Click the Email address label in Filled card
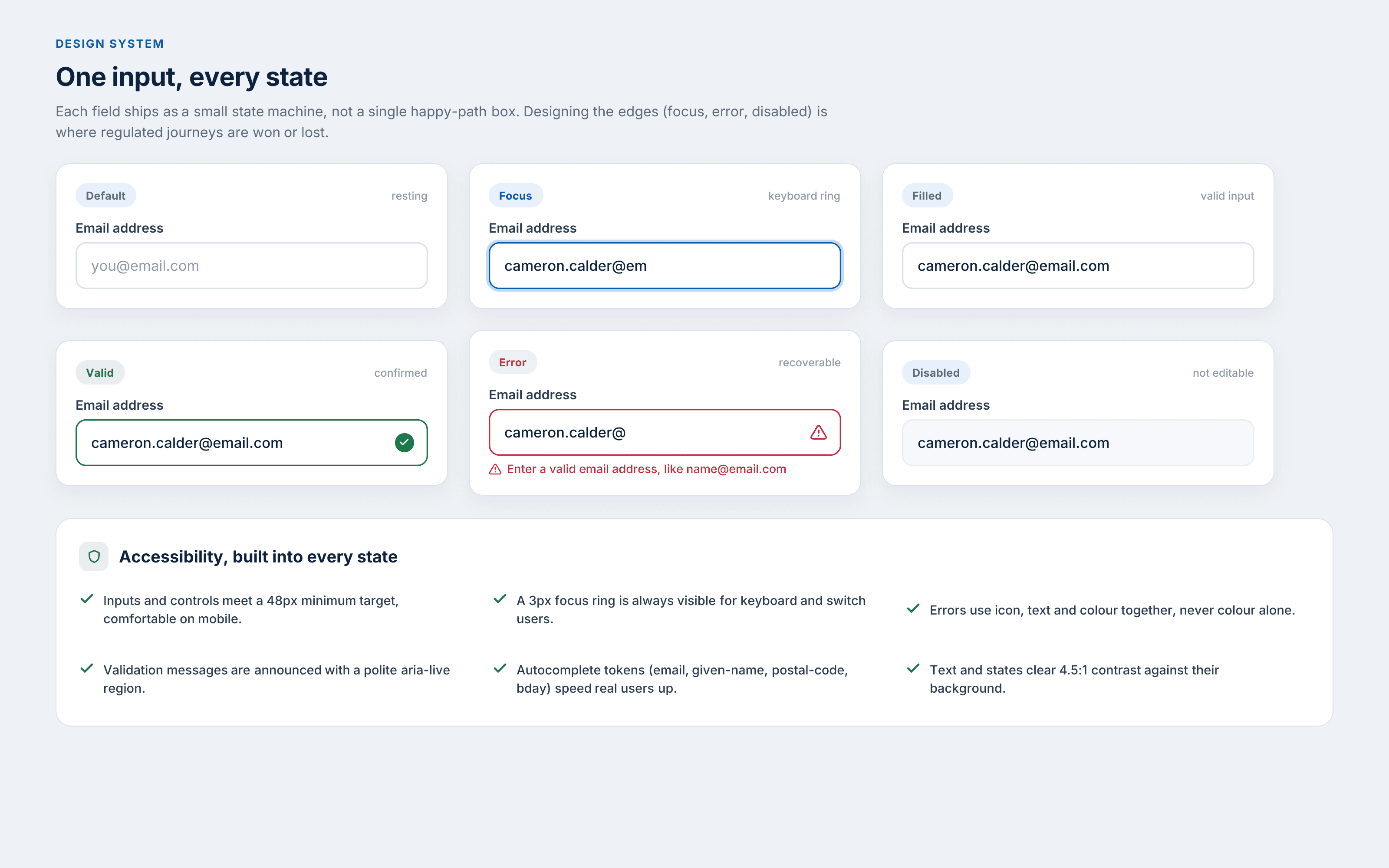The width and height of the screenshot is (1389, 868). tap(946, 228)
